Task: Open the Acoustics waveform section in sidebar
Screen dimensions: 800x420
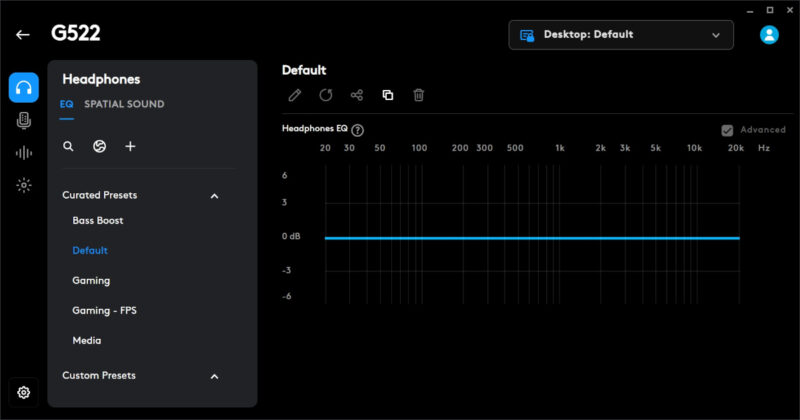Action: [23, 153]
